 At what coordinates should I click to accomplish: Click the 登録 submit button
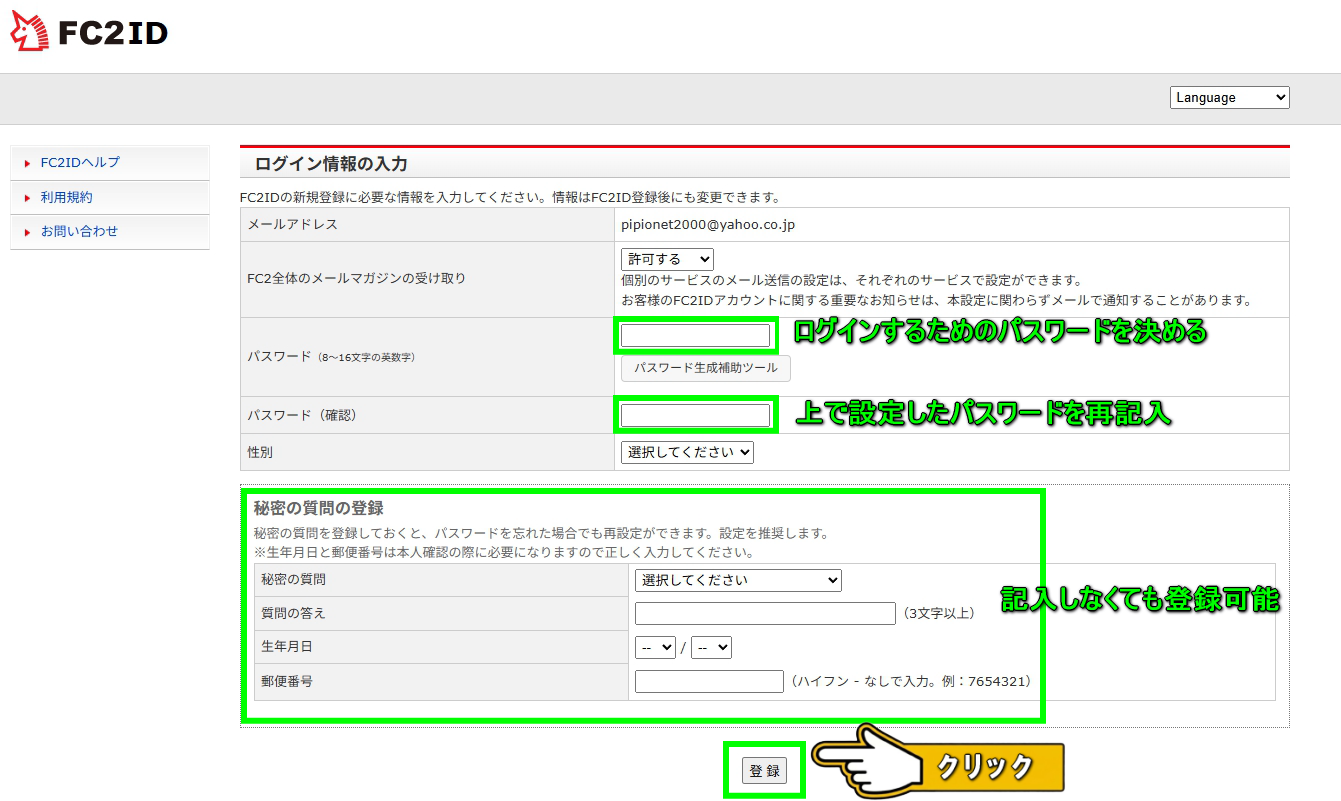coord(764,771)
